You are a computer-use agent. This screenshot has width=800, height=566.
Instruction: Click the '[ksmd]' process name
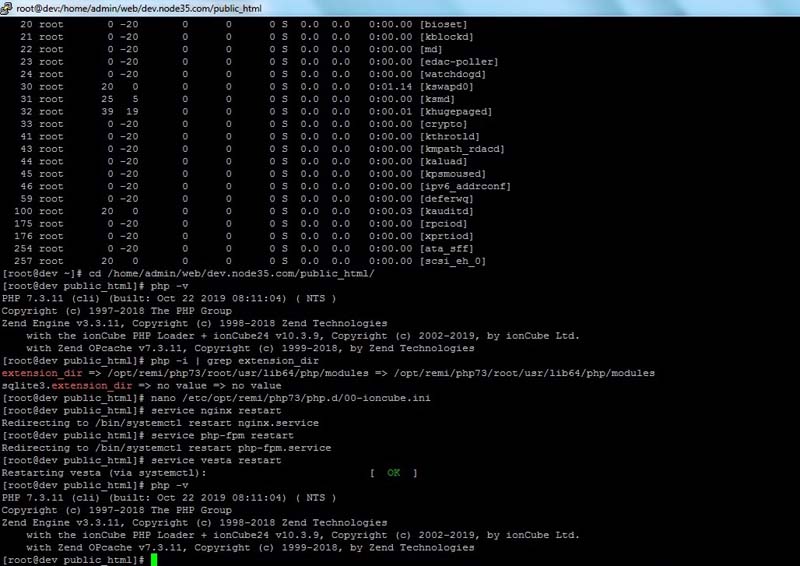coord(437,99)
